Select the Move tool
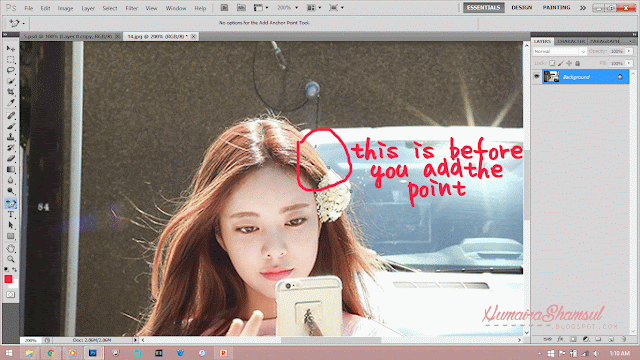Viewport: 640px width, 360px height. pyautogui.click(x=11, y=49)
